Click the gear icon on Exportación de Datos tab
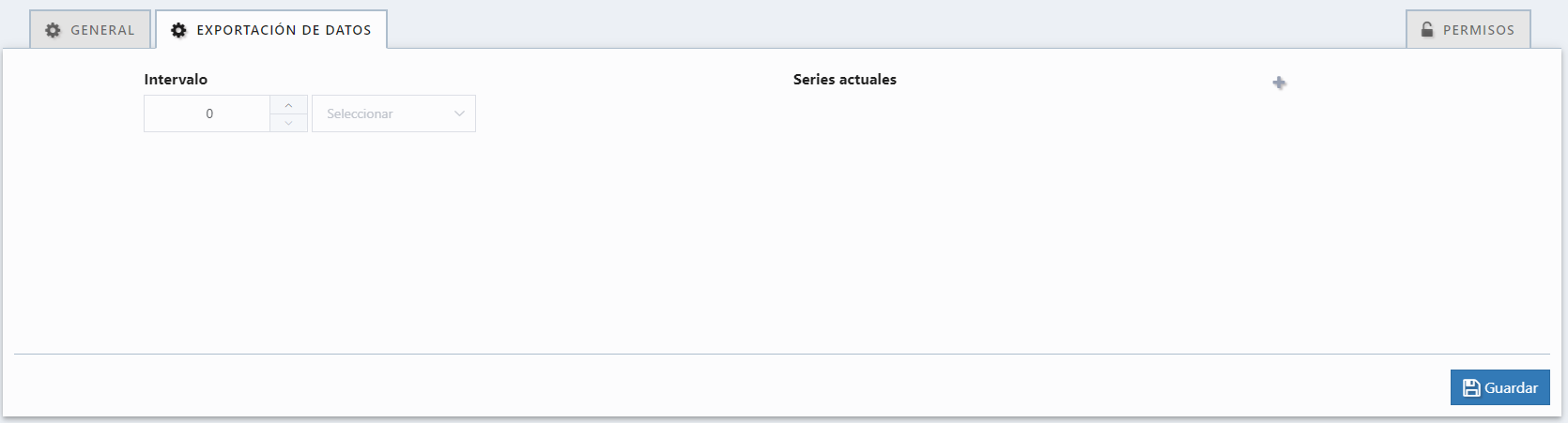 coord(178,30)
